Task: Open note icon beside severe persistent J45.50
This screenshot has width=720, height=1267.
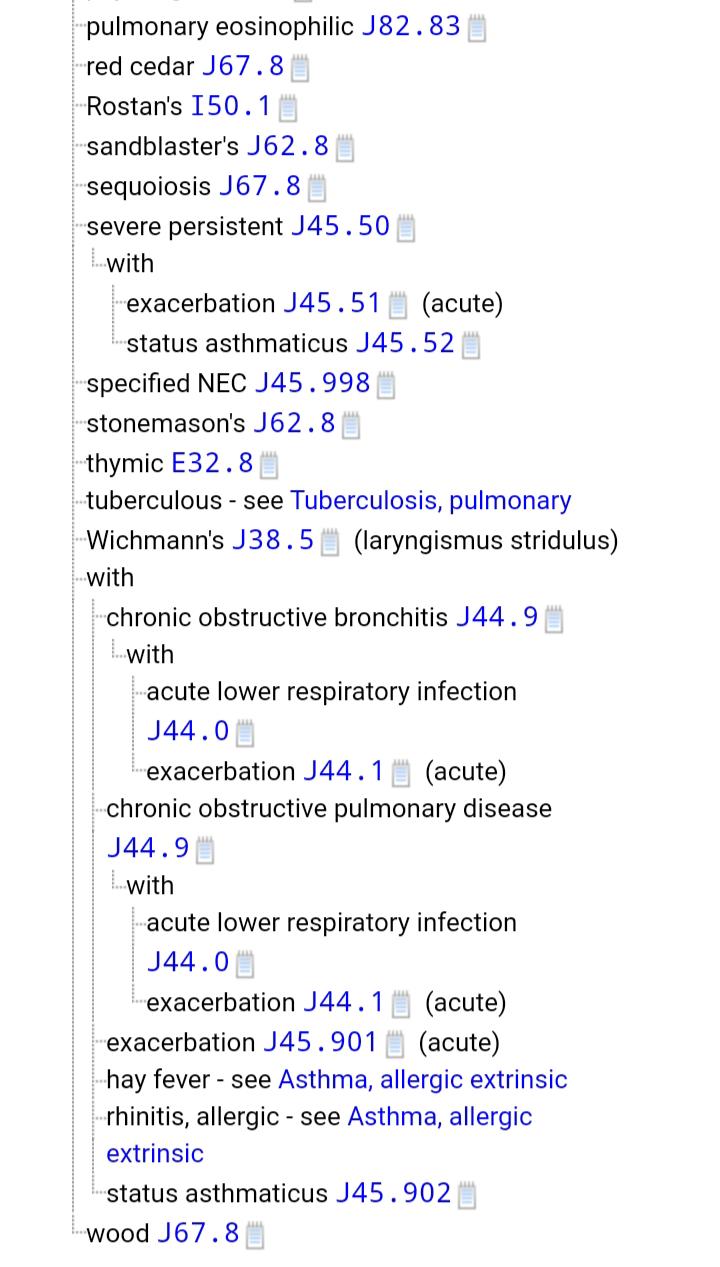Action: [x=405, y=227]
